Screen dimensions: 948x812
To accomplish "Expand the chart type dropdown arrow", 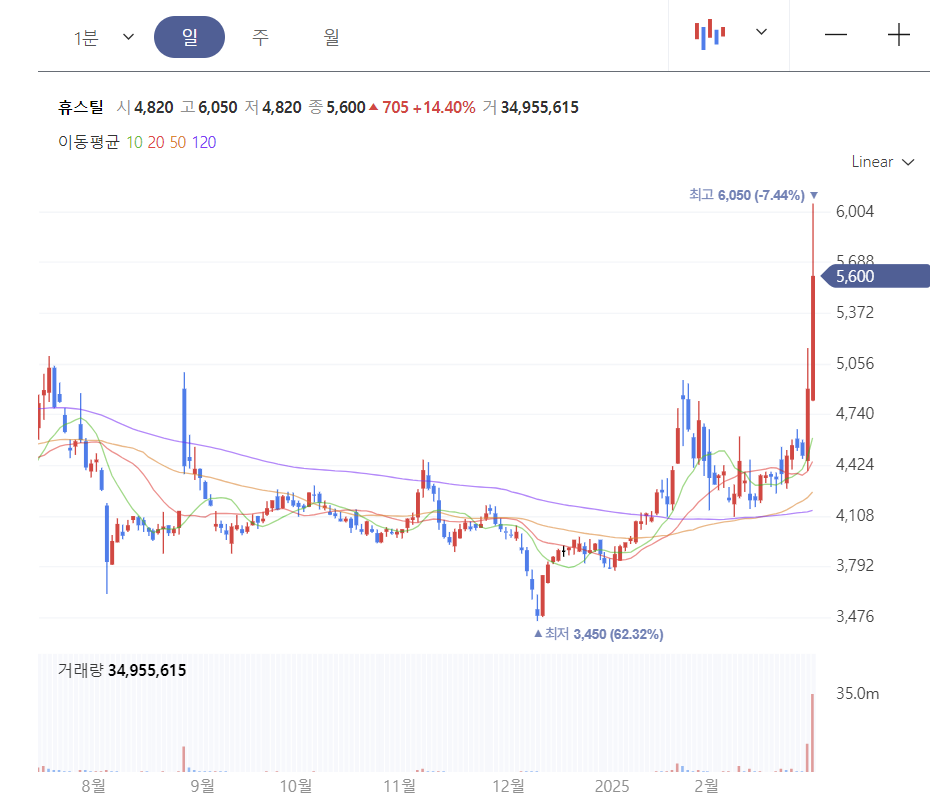I will click(x=761, y=32).
